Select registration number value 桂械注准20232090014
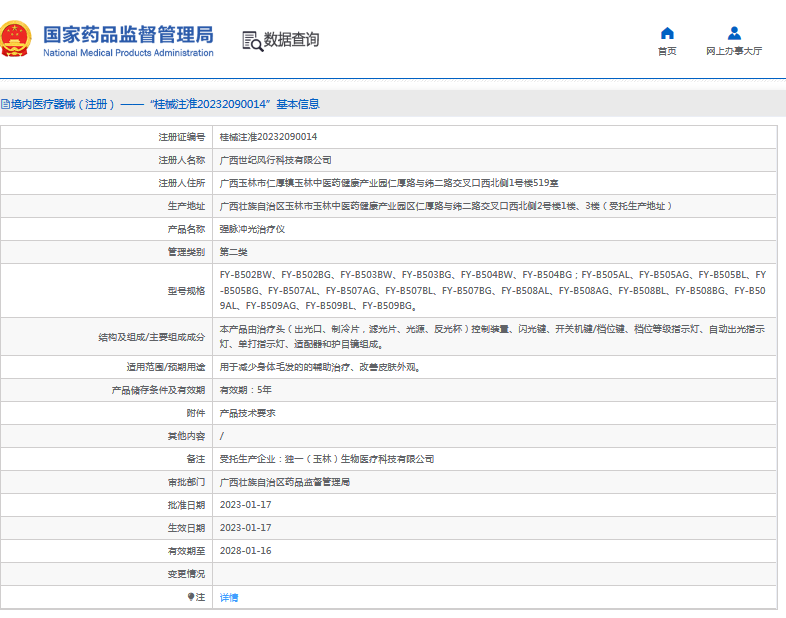Viewport: 786px width, 618px height. pyautogui.click(x=268, y=137)
